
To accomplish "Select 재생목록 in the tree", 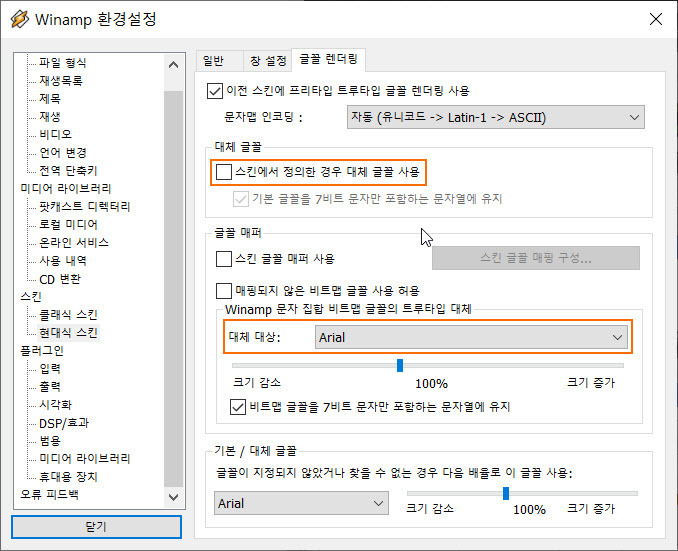I will click(x=61, y=80).
